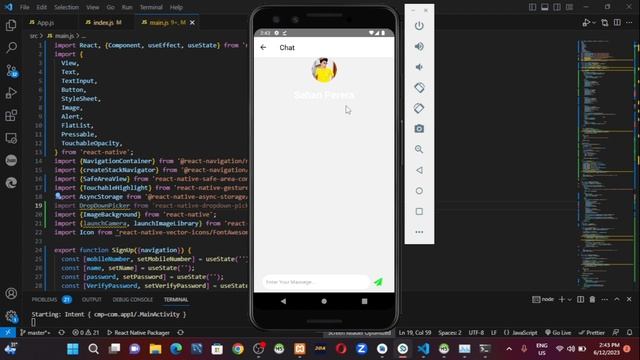Click master branch in status bar

click(x=35, y=333)
